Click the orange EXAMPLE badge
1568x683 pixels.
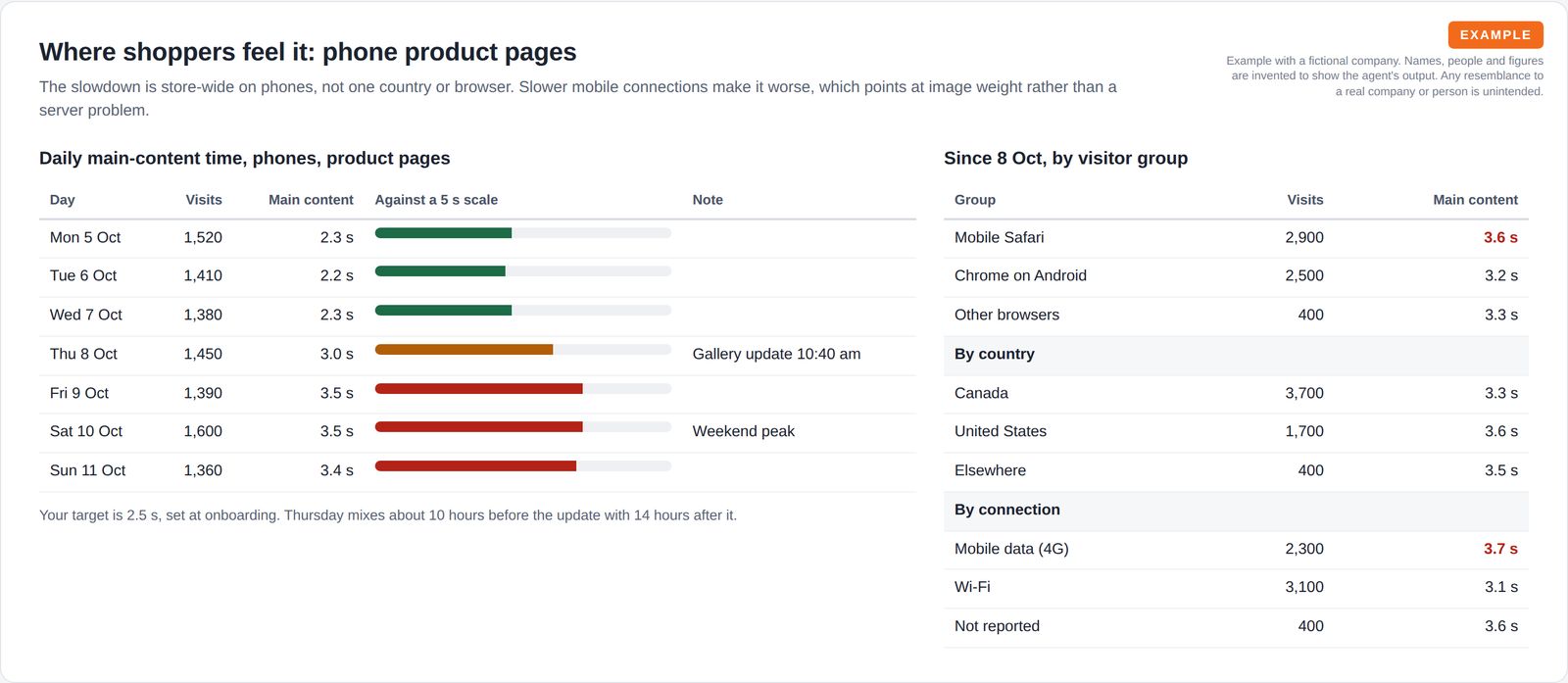[1495, 35]
